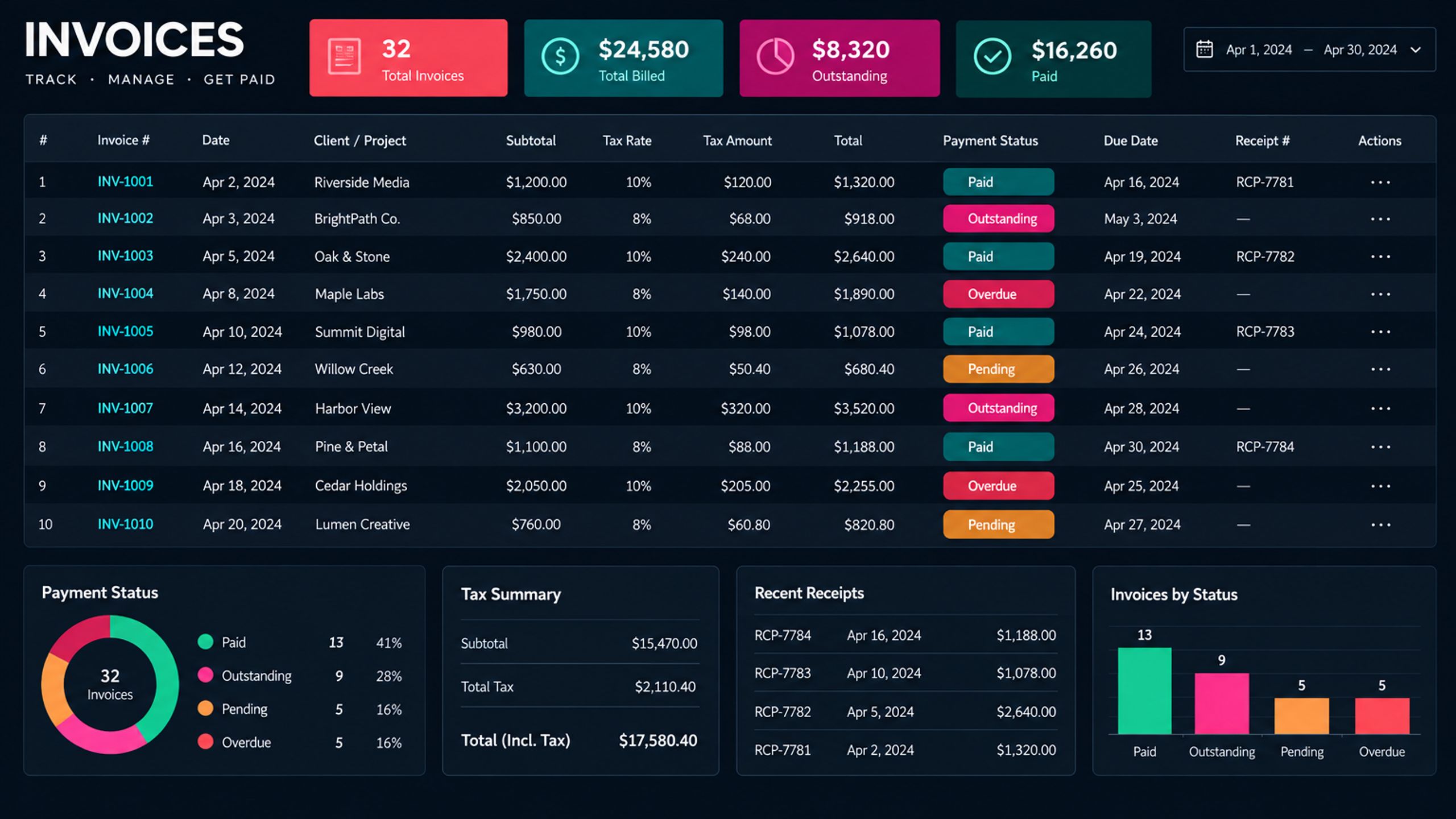Image resolution: width=1456 pixels, height=819 pixels.
Task: Click the Outstanding badge for BrightPath Co.
Action: coord(998,218)
